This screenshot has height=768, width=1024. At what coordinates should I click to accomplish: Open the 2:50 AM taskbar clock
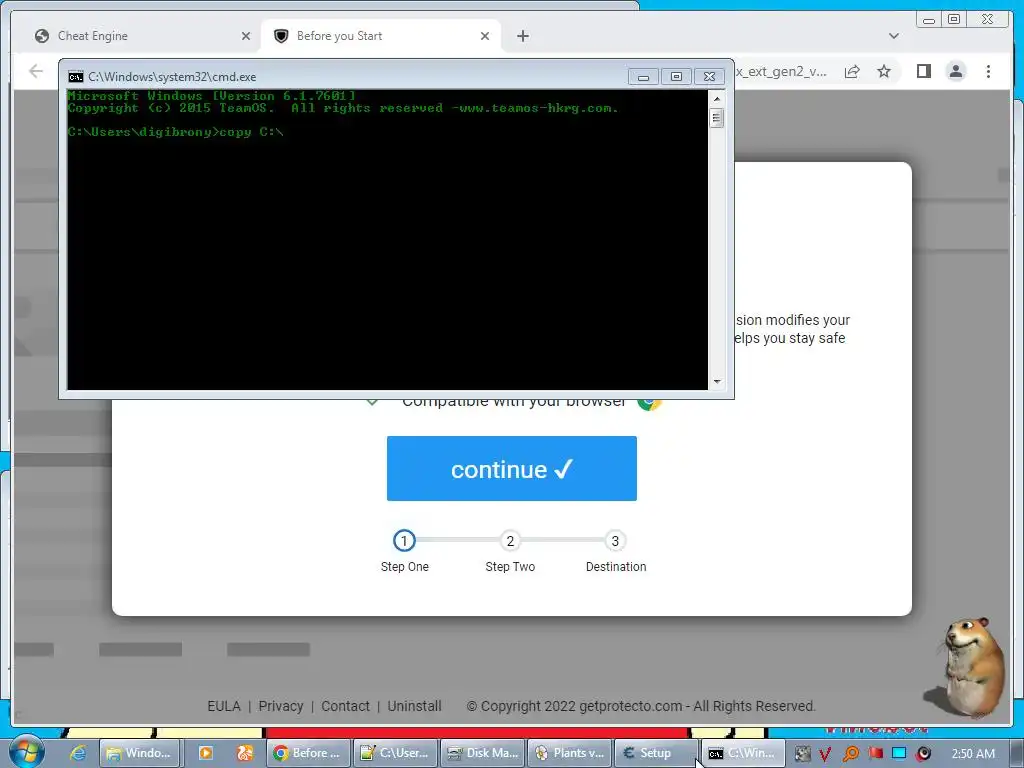(x=973, y=754)
